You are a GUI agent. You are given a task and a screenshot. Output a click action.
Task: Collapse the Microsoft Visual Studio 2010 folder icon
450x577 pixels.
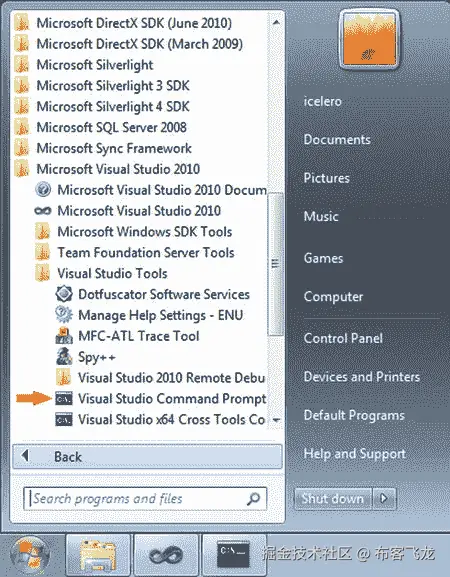point(21,169)
